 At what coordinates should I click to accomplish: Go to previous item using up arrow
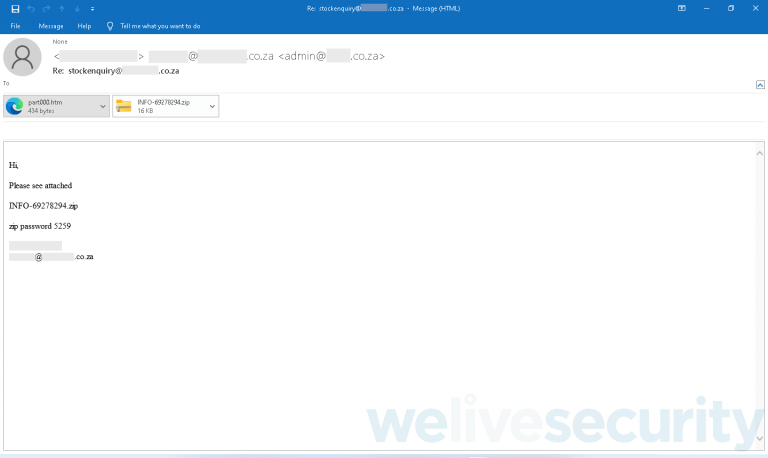click(x=62, y=8)
